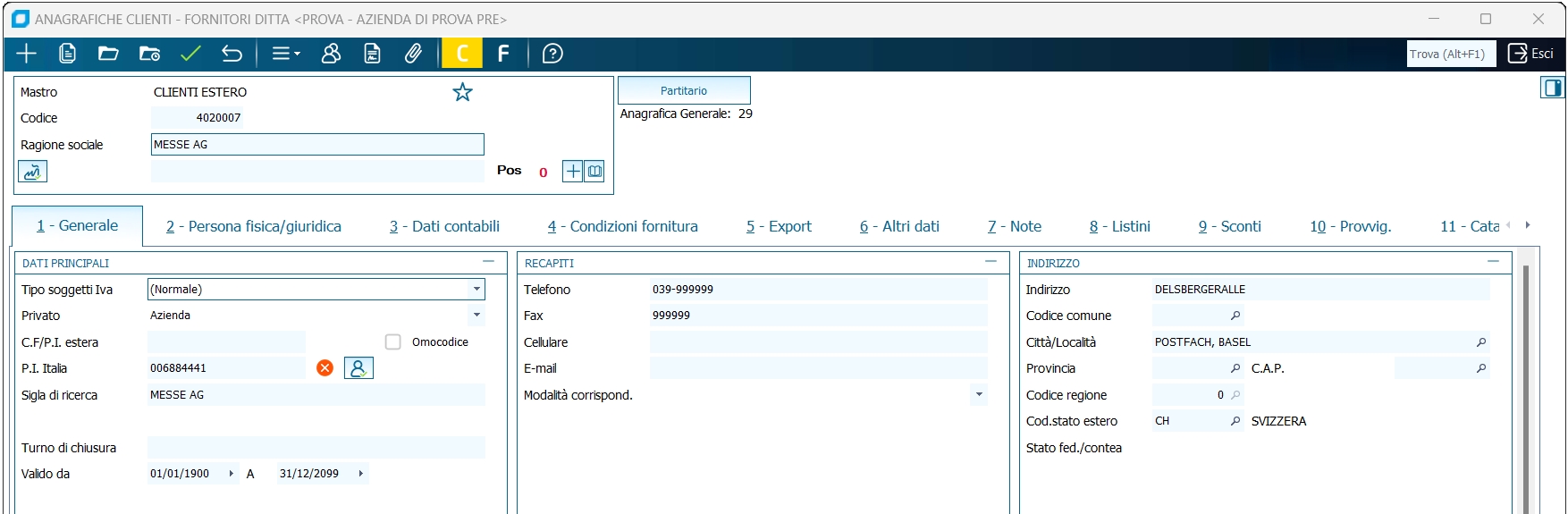This screenshot has width=1568, height=514.
Task: Click the Trova search field
Action: (1451, 54)
